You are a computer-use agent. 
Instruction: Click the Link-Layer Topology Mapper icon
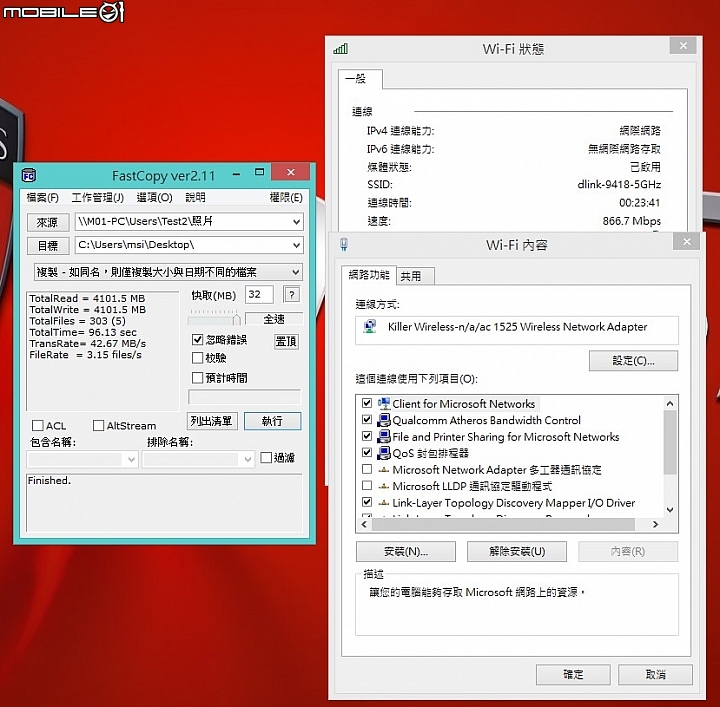point(383,503)
